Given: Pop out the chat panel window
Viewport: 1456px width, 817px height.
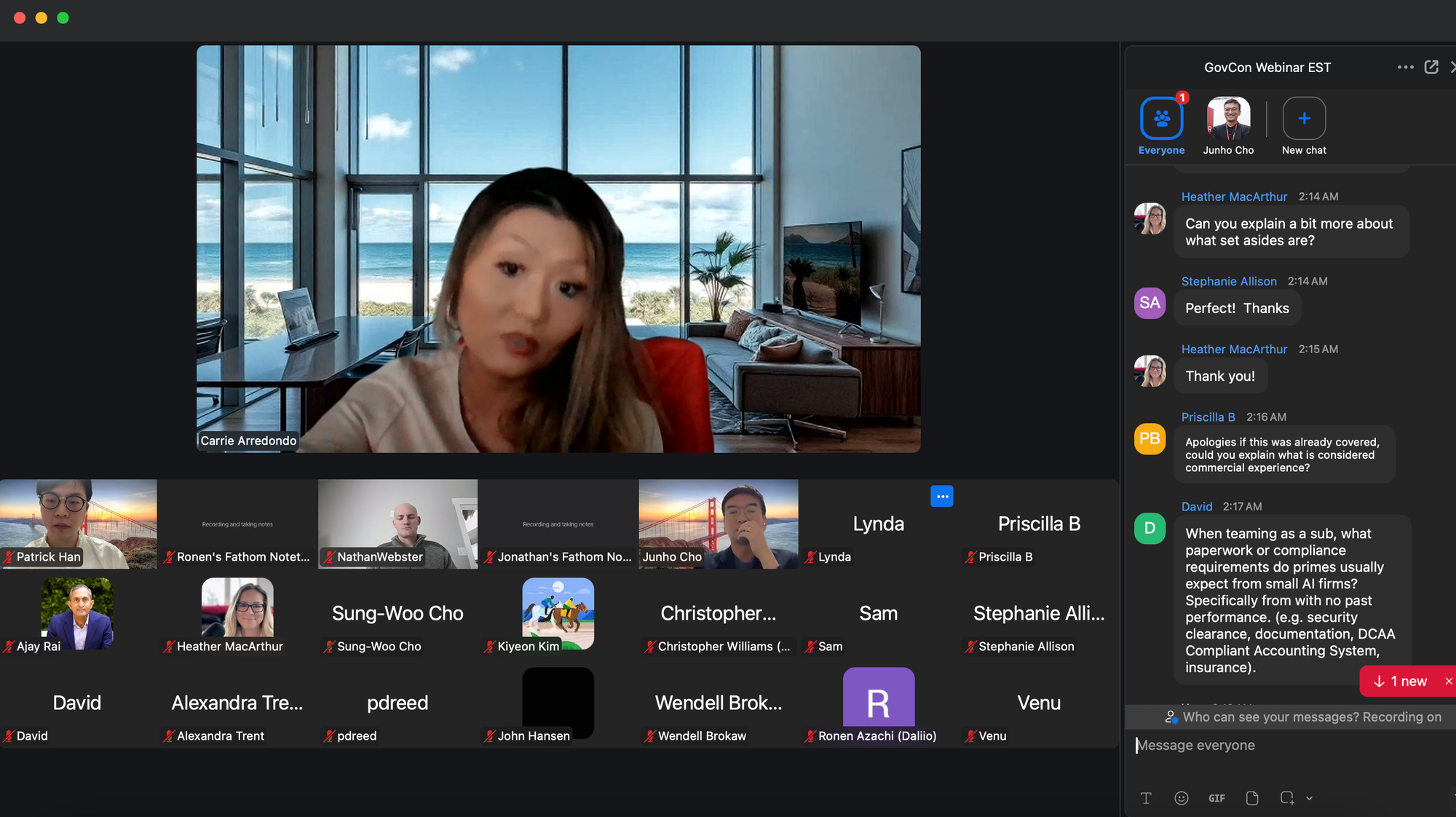Looking at the screenshot, I should click(x=1431, y=67).
